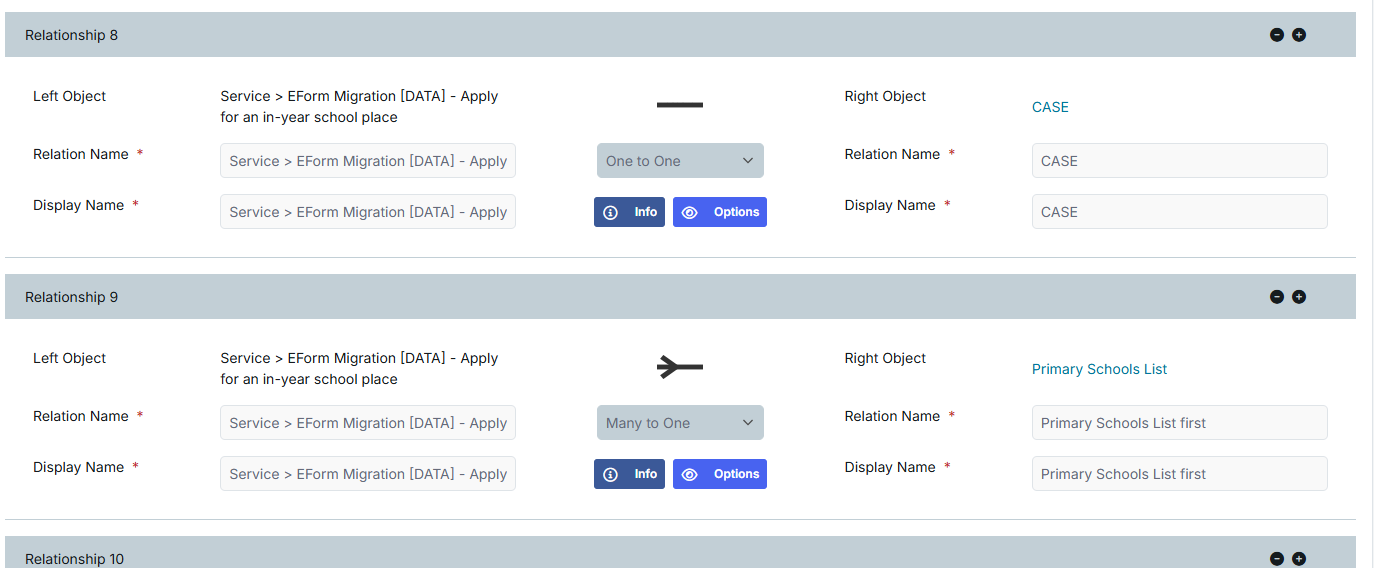Image resolution: width=1374 pixels, height=568 pixels.
Task: Click the minus icon in Relationship 8 header
Action: [x=1277, y=35]
